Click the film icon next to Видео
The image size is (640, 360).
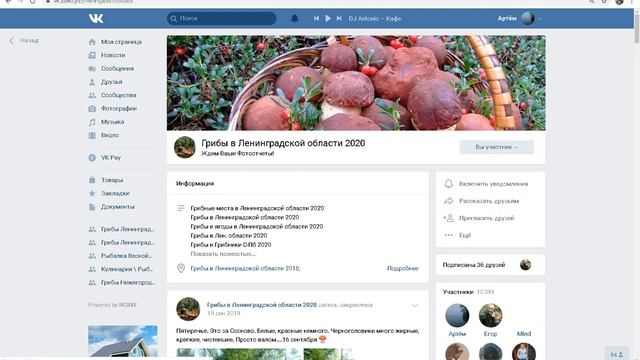point(92,135)
